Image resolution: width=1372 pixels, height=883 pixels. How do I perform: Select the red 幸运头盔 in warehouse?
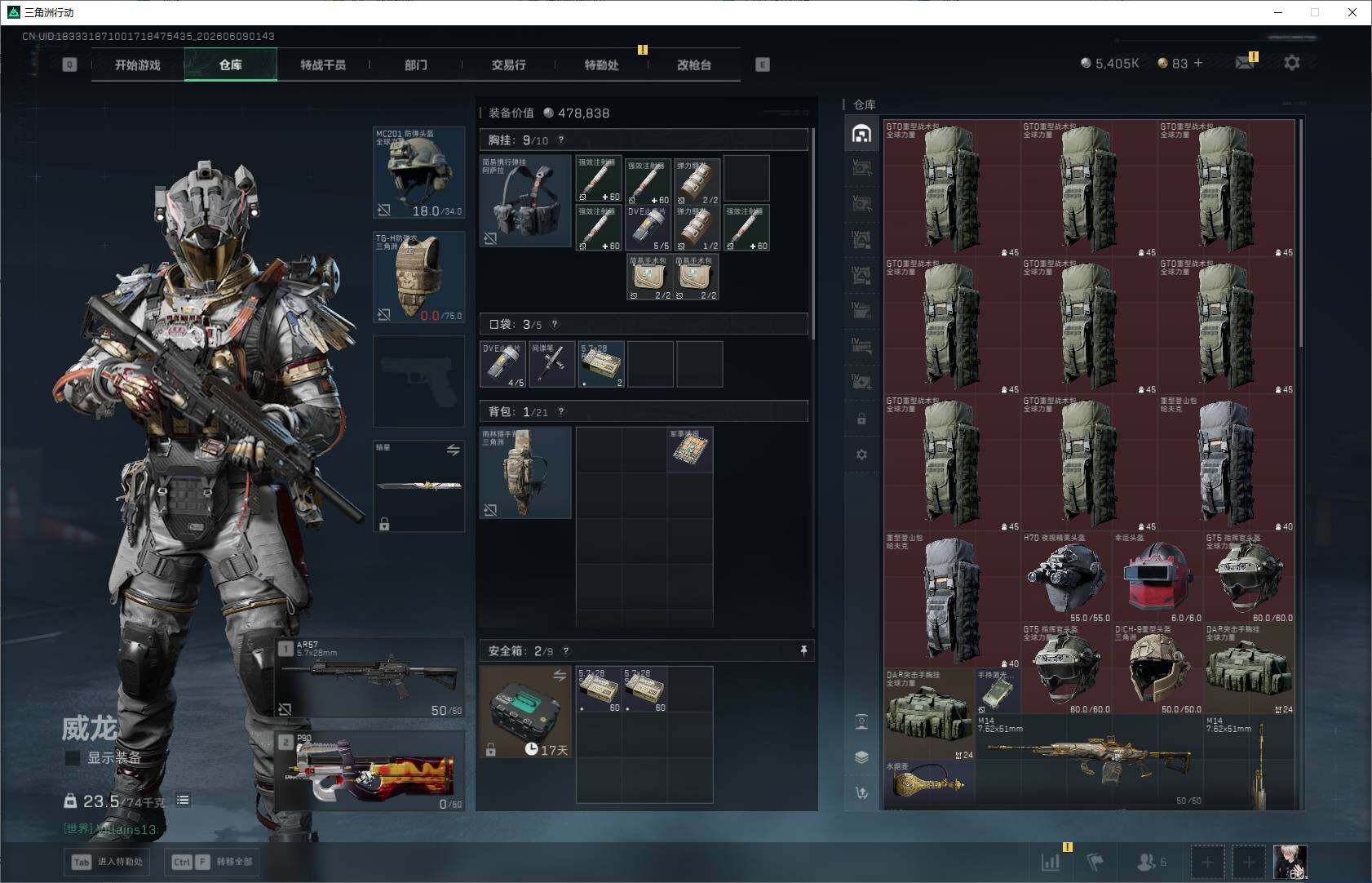click(1157, 577)
